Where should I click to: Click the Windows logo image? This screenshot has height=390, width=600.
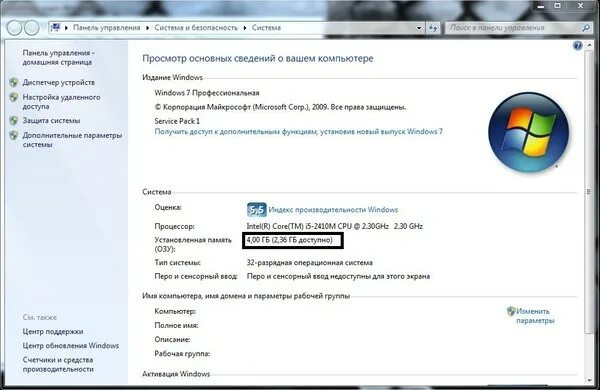528,132
